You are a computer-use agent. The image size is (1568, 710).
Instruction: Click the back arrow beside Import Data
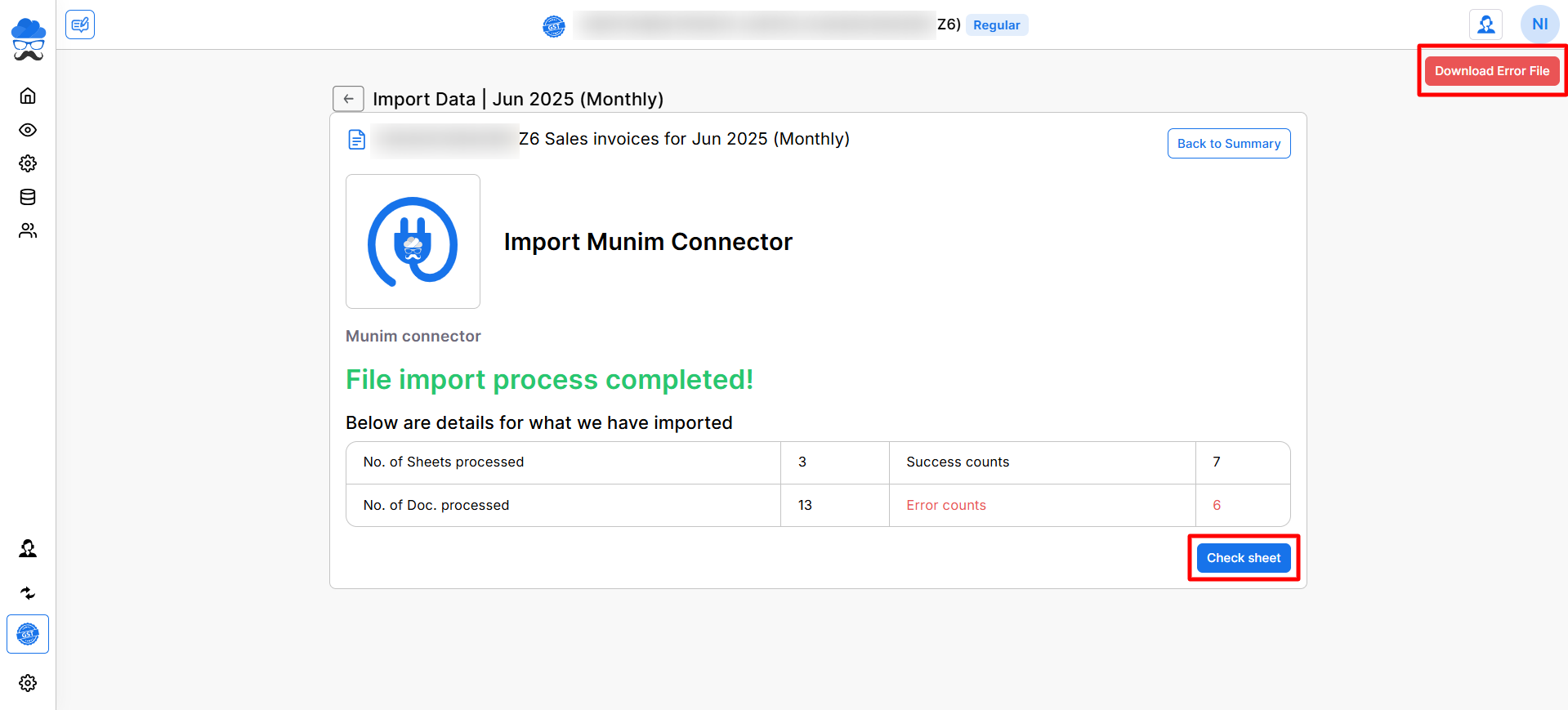pyautogui.click(x=348, y=99)
